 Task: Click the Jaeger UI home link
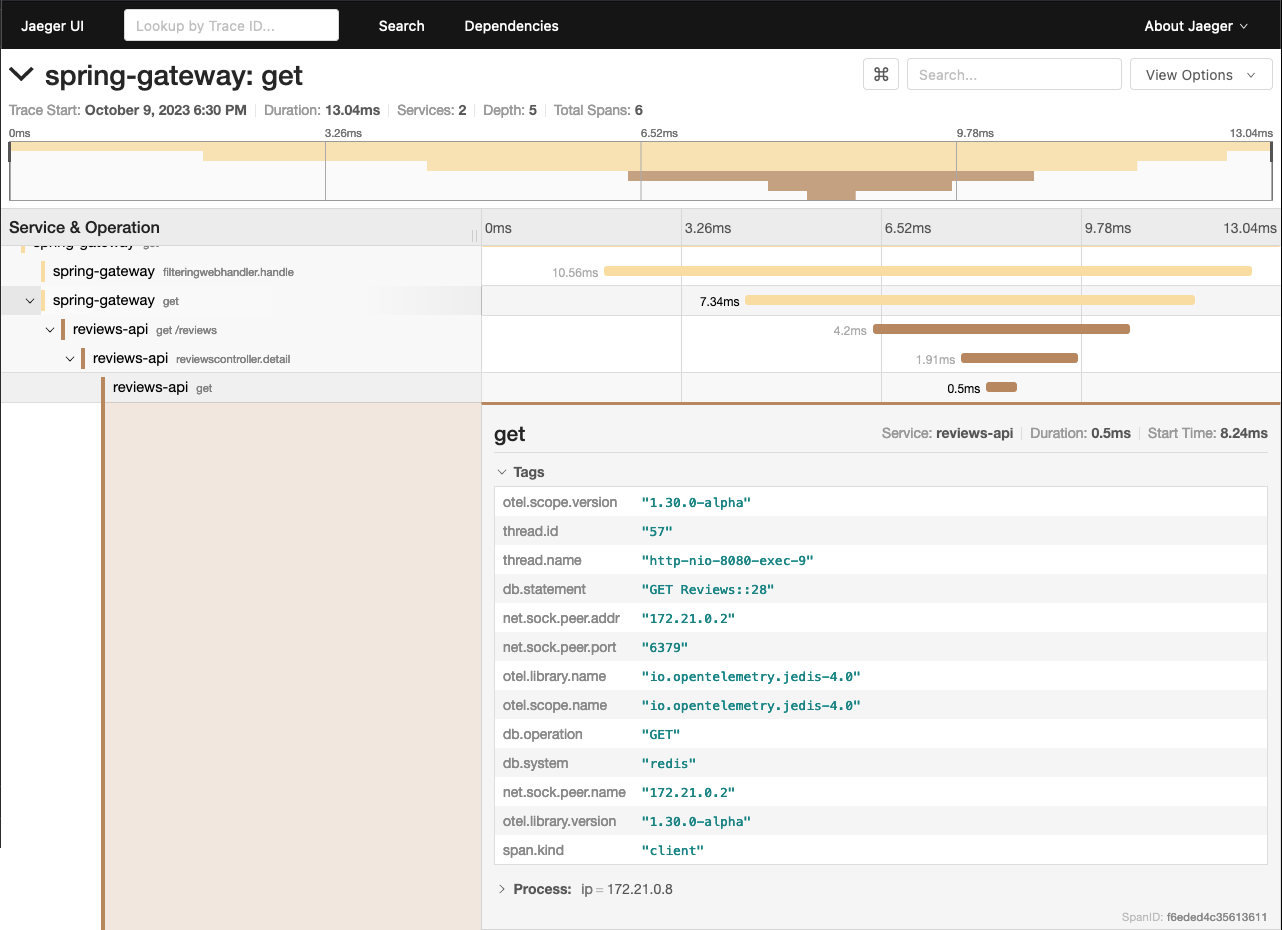[x=53, y=26]
